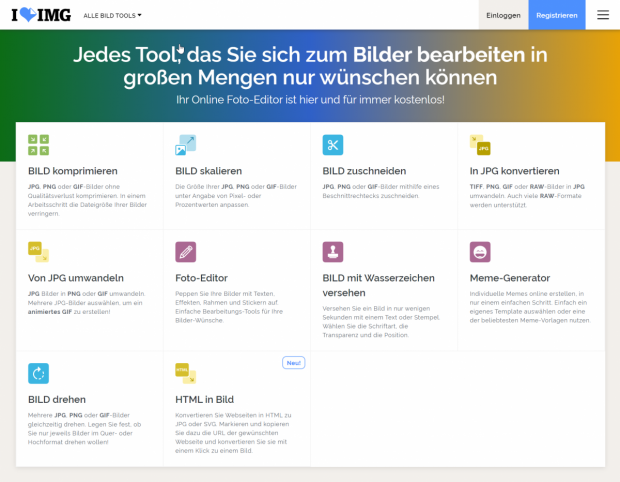This screenshot has height=482, width=620.
Task: Click the blue Registrieren button
Action: 556,16
